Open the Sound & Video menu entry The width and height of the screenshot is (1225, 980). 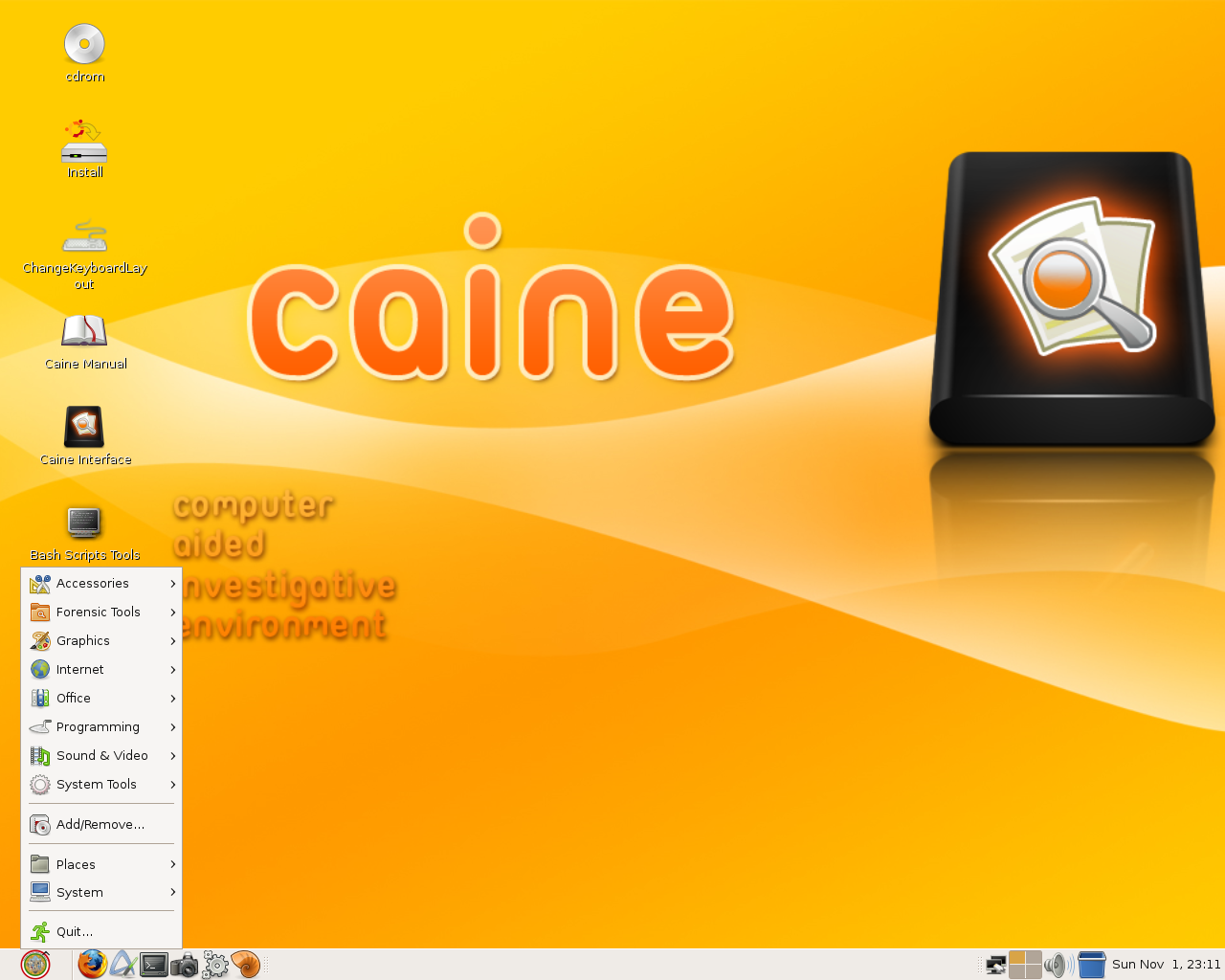coord(102,756)
